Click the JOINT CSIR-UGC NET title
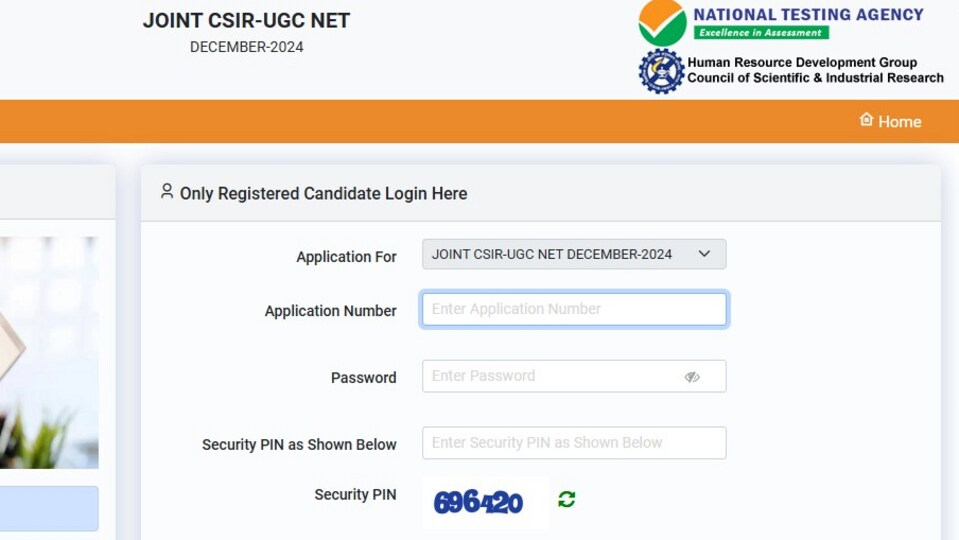Viewport: 959px width, 540px height. 246,20
